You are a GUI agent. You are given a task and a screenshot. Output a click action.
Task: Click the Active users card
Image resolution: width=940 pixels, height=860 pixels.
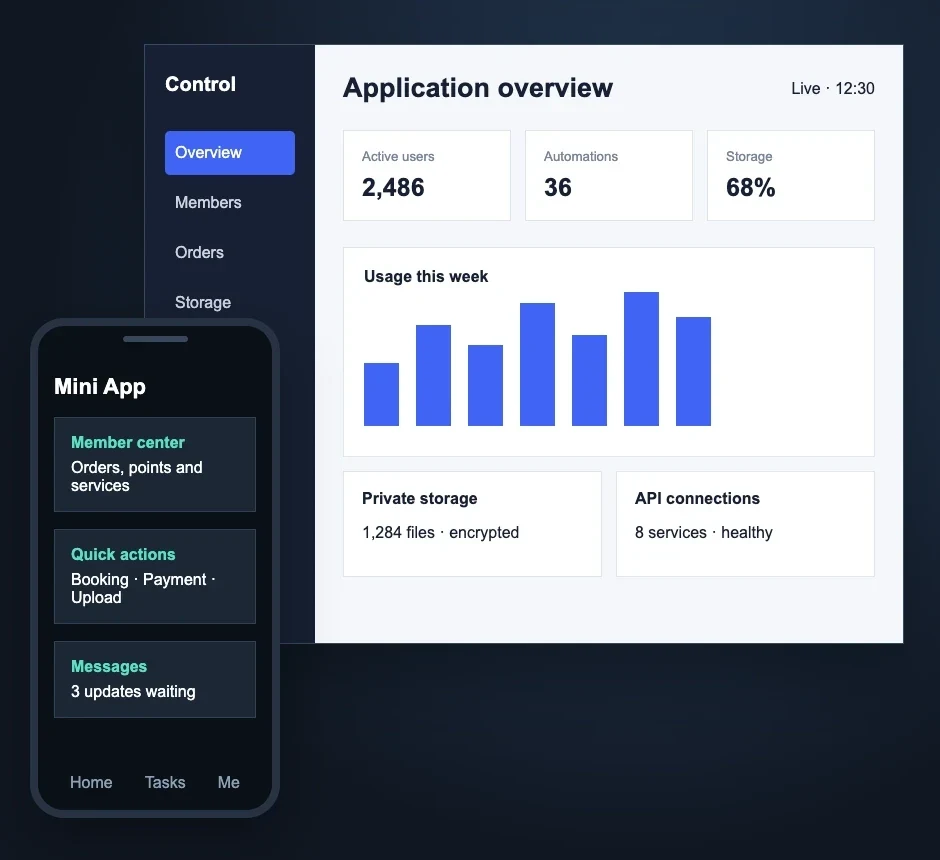427,176
